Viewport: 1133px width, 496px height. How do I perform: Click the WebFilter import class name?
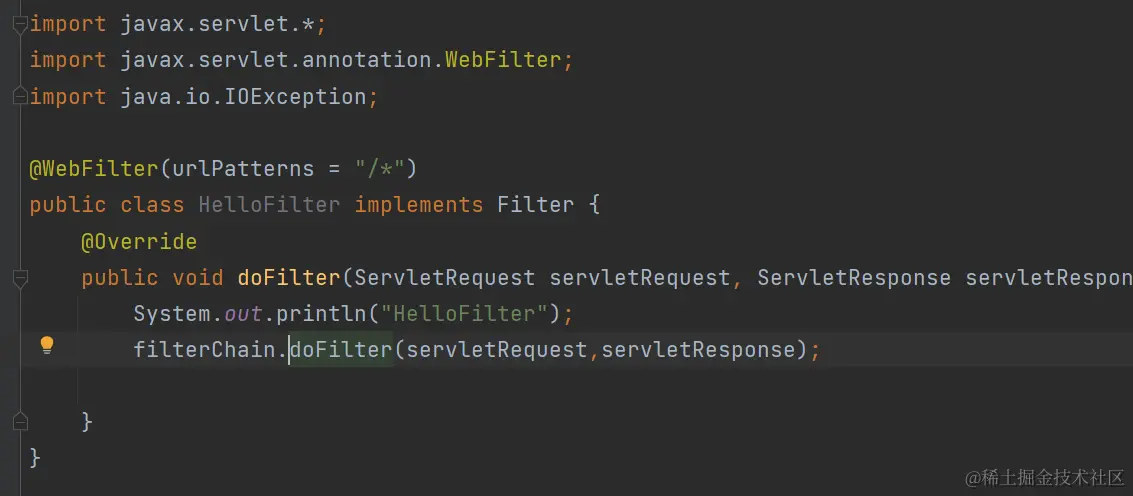503,60
